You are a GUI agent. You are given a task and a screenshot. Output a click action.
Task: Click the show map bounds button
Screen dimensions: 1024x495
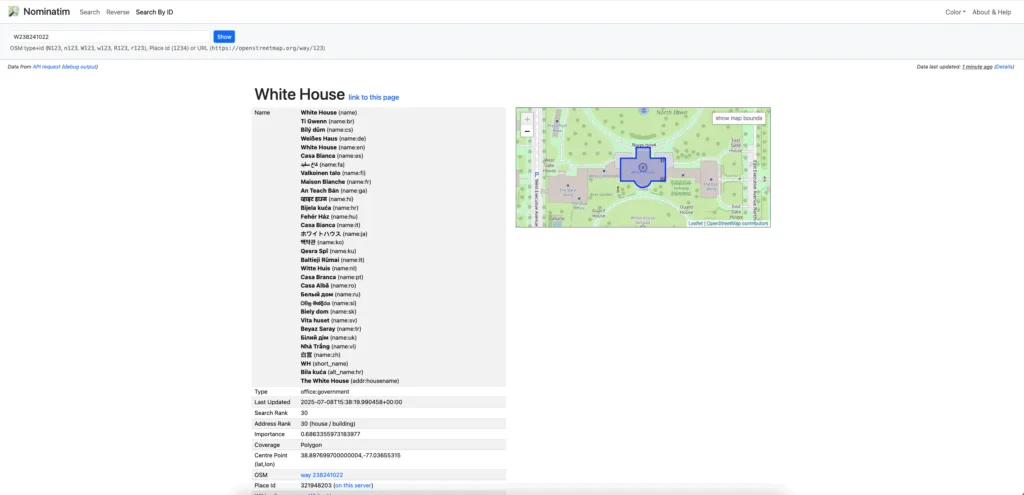(x=739, y=118)
